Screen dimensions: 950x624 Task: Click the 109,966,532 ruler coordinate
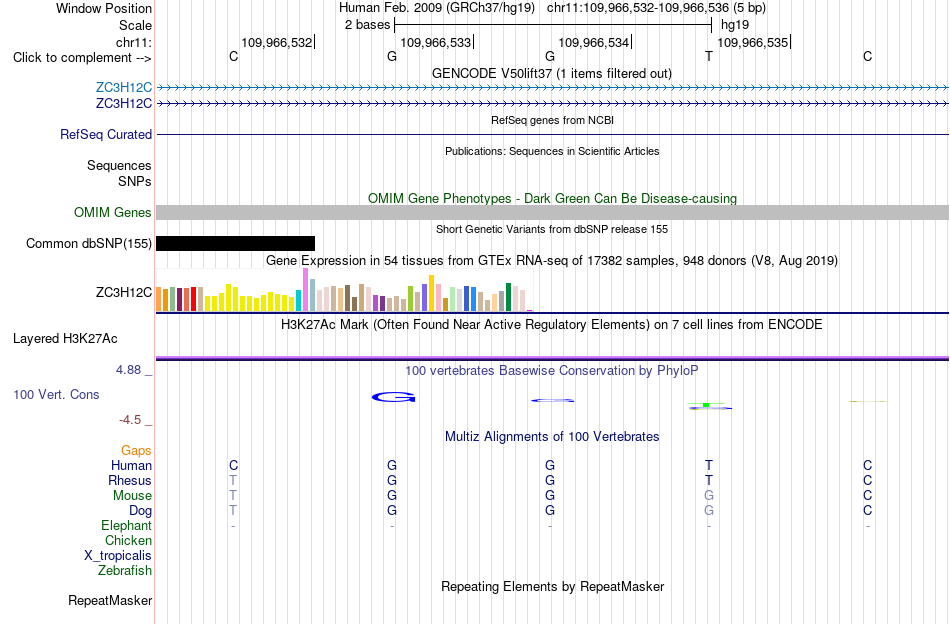[277, 42]
